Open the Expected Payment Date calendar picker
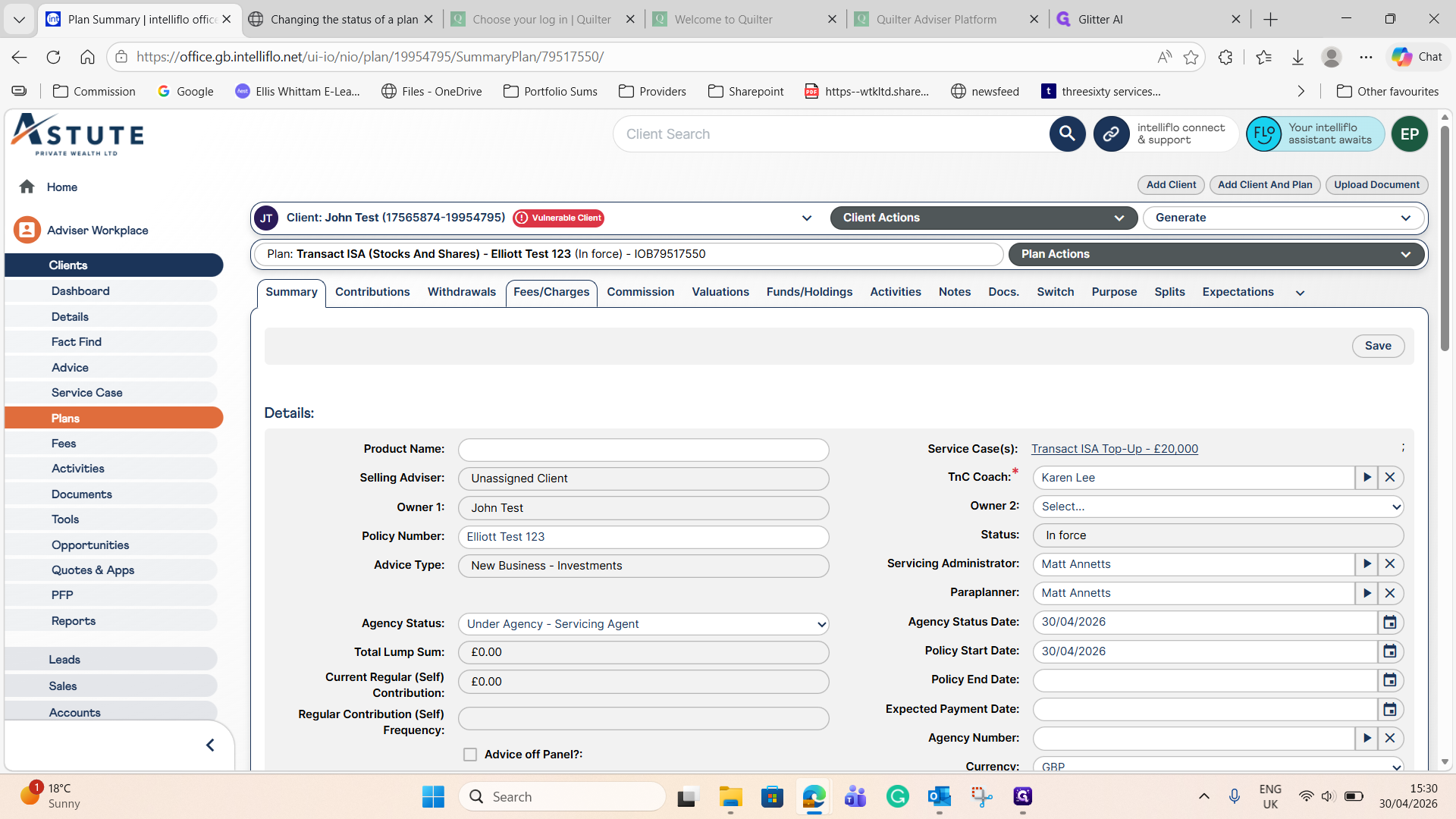The width and height of the screenshot is (1456, 819). pyautogui.click(x=1389, y=710)
